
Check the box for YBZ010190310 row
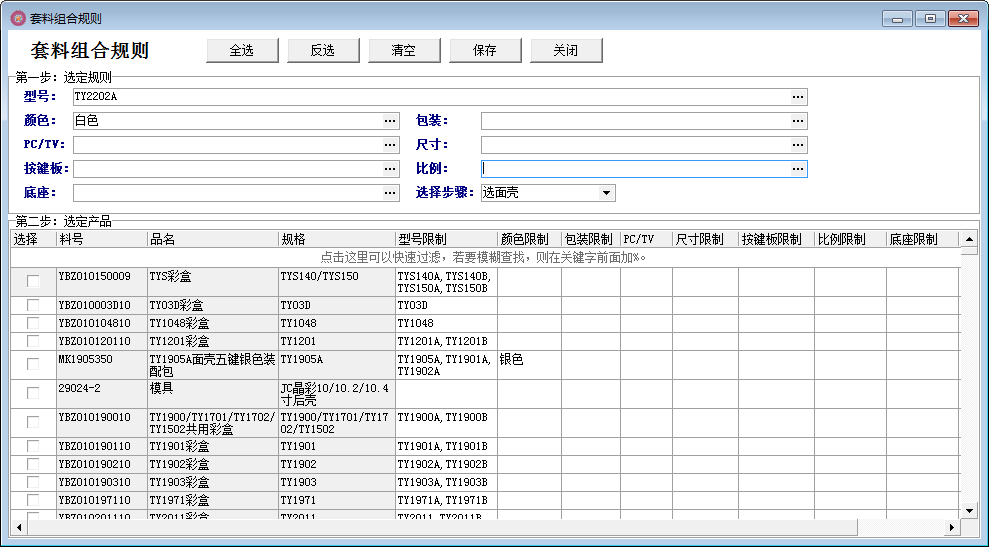tap(33, 482)
